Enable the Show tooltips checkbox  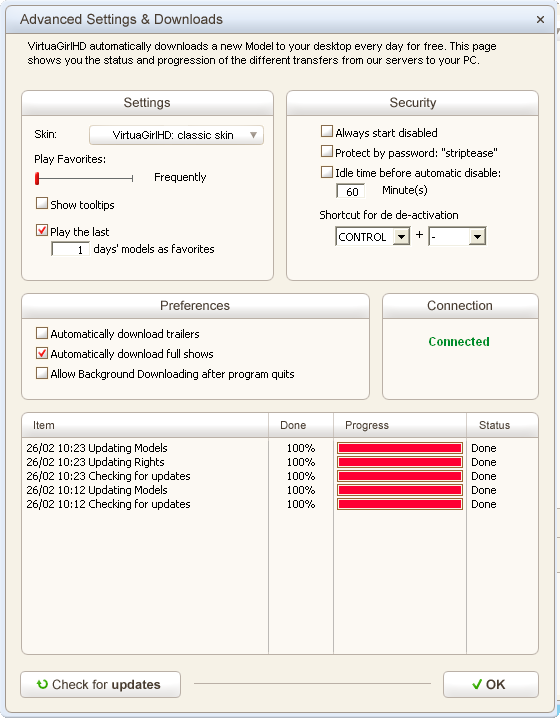[x=42, y=203]
